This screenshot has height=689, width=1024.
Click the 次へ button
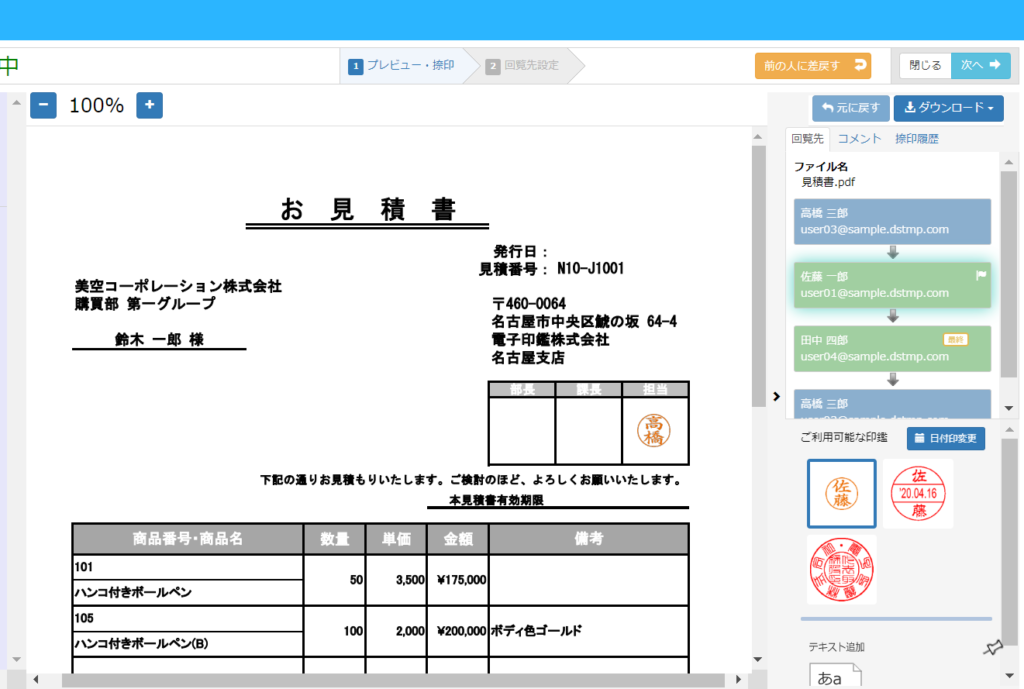tap(980, 65)
